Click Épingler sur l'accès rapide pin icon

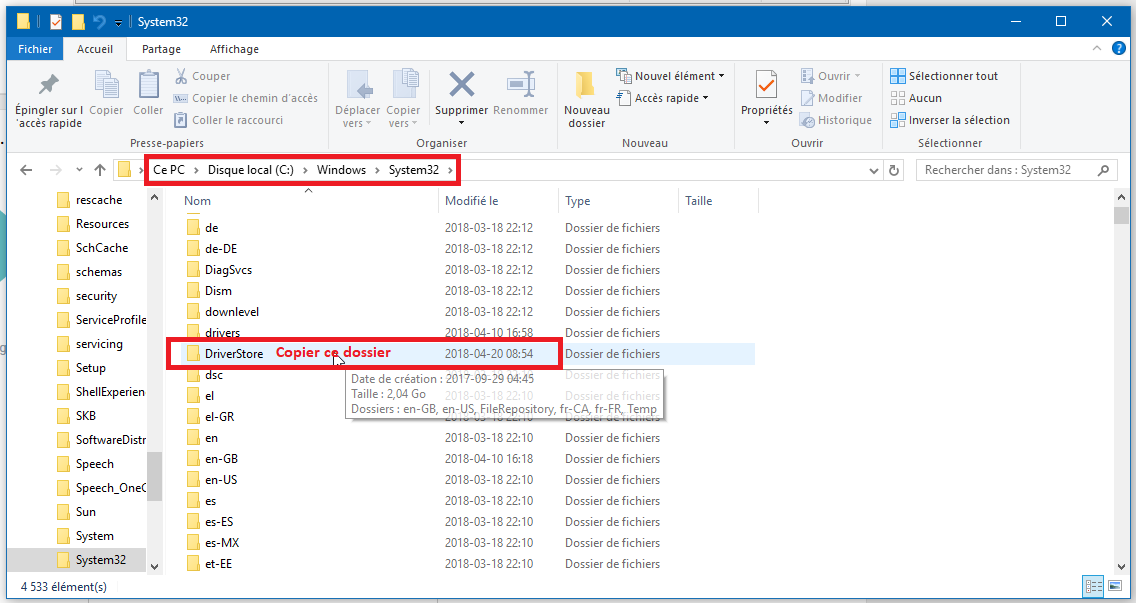point(48,85)
